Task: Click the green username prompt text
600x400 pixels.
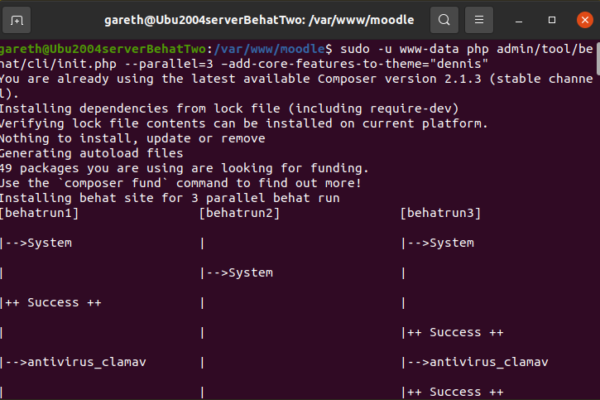Action: pyautogui.click(x=103, y=49)
